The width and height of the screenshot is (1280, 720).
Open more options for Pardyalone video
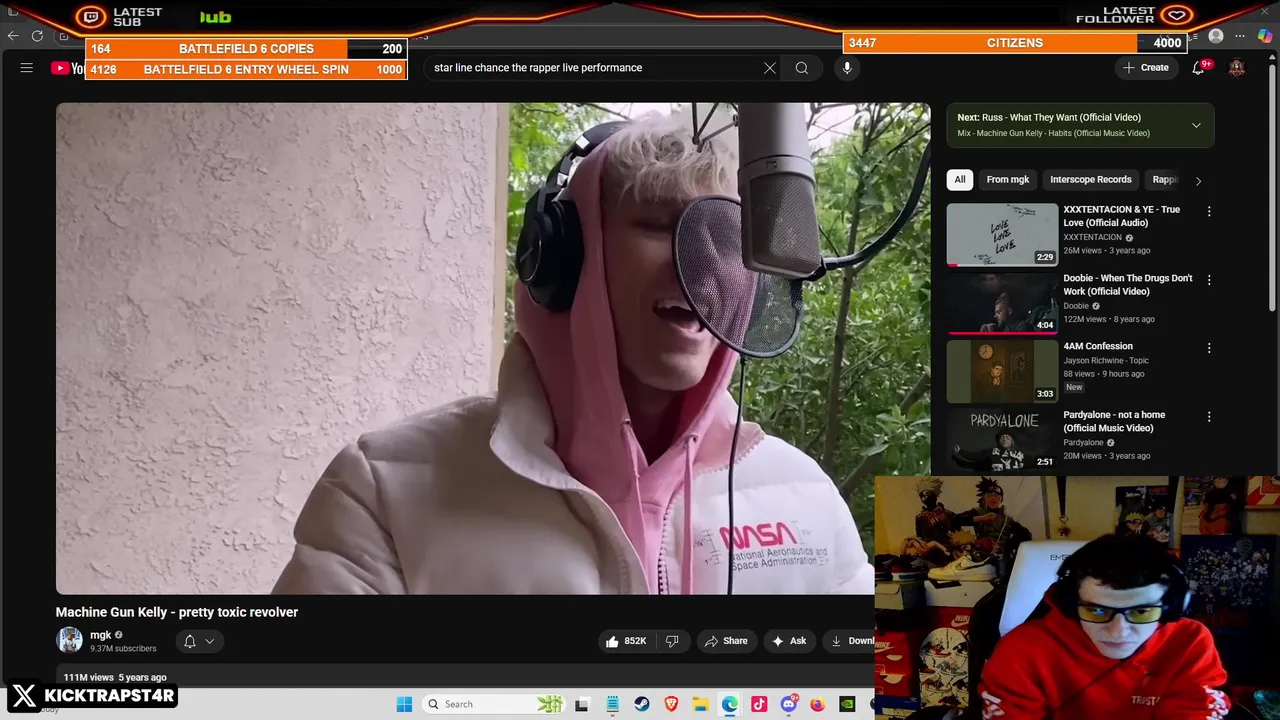1209,416
